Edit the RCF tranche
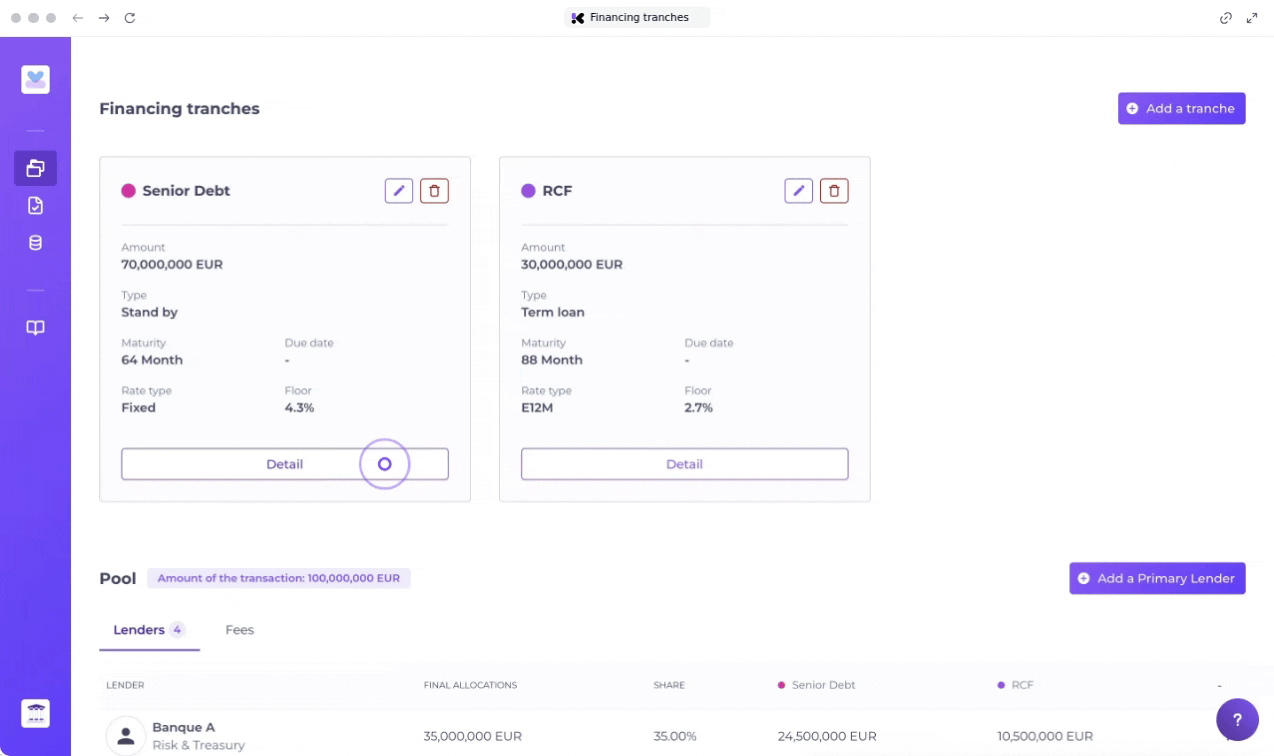The image size is (1274, 756). 798,190
